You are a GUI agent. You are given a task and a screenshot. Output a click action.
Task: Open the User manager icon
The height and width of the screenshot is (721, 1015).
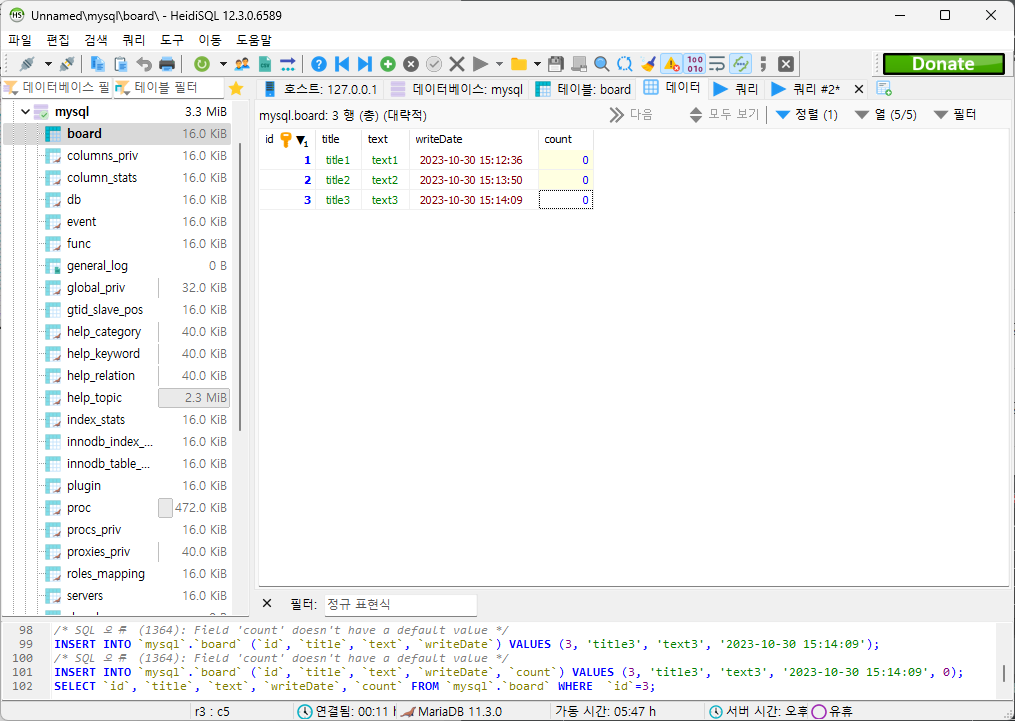point(242,64)
